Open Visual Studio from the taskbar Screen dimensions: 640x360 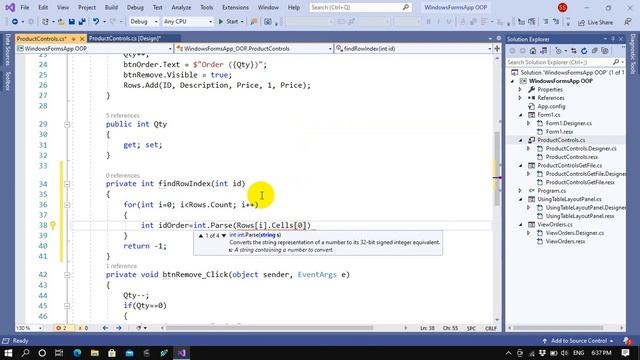182,353
